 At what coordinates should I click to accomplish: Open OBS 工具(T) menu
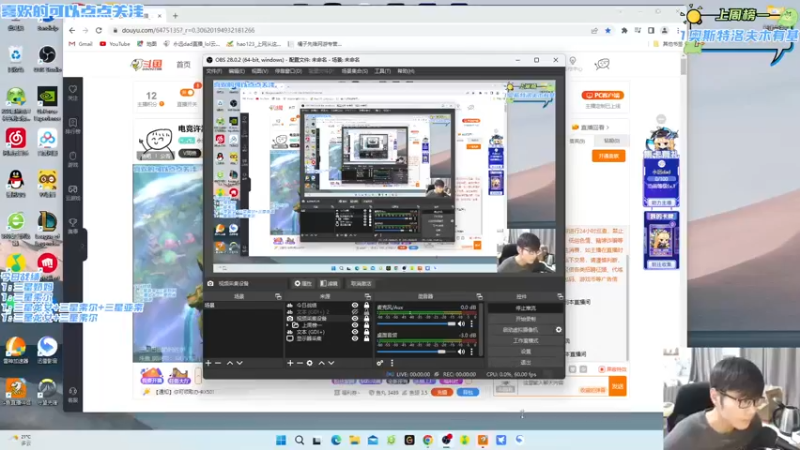pyautogui.click(x=382, y=71)
